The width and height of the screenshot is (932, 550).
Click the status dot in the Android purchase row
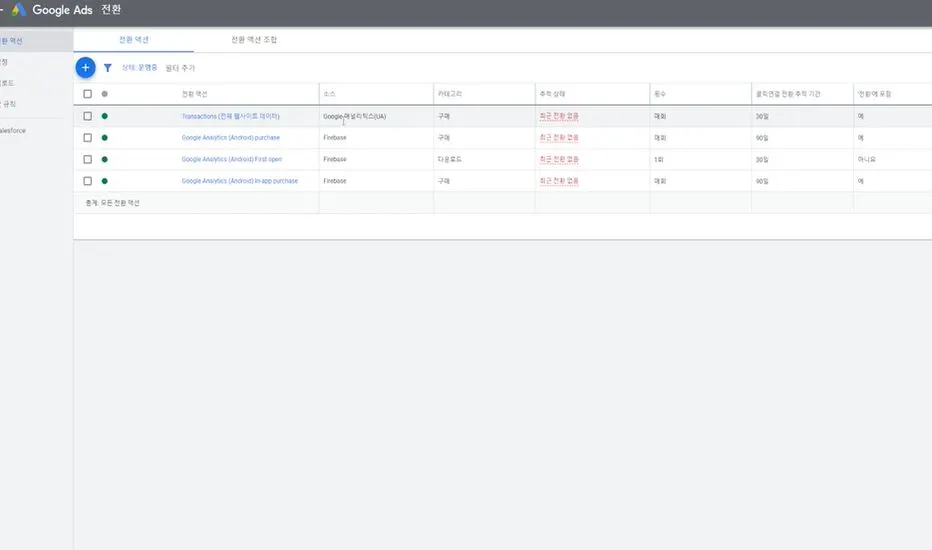coord(105,137)
